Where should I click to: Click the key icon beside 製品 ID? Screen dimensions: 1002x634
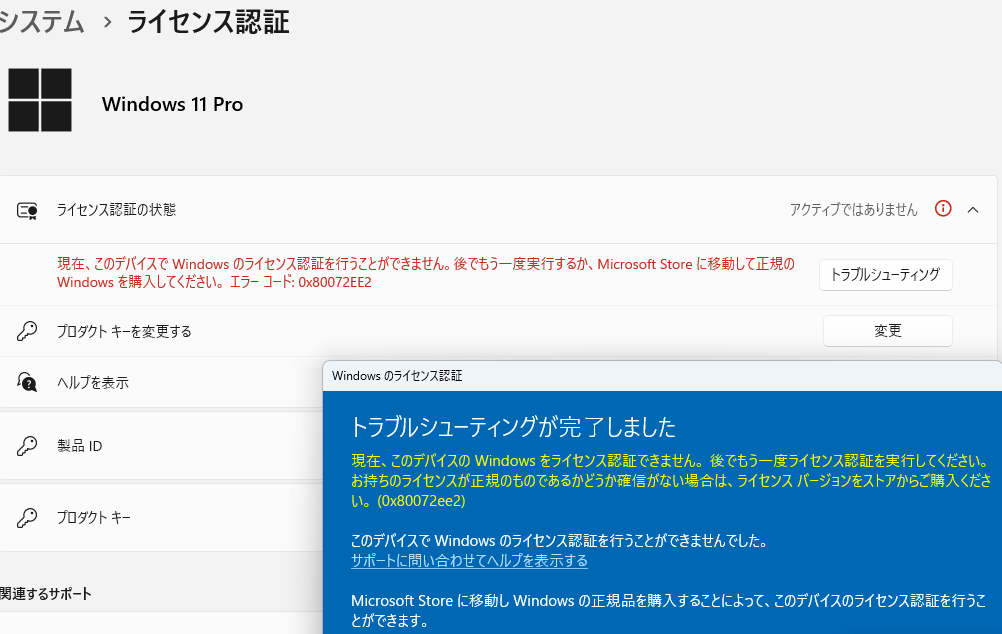(27, 446)
